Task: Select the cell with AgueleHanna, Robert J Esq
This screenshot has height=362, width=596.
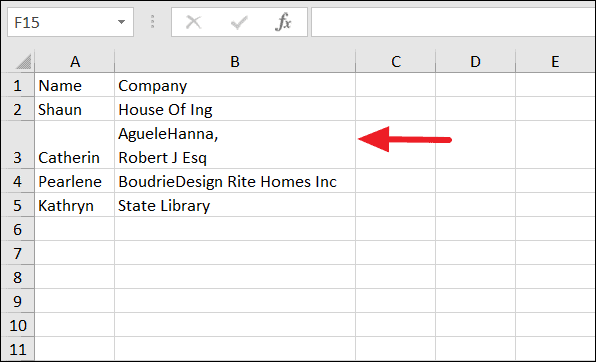Action: (235, 145)
